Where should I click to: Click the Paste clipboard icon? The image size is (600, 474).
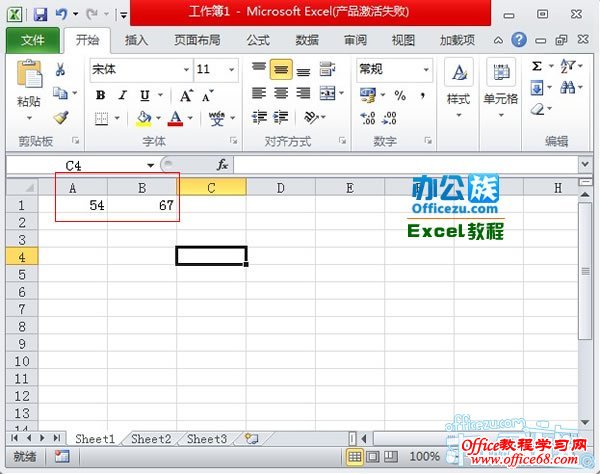(29, 74)
